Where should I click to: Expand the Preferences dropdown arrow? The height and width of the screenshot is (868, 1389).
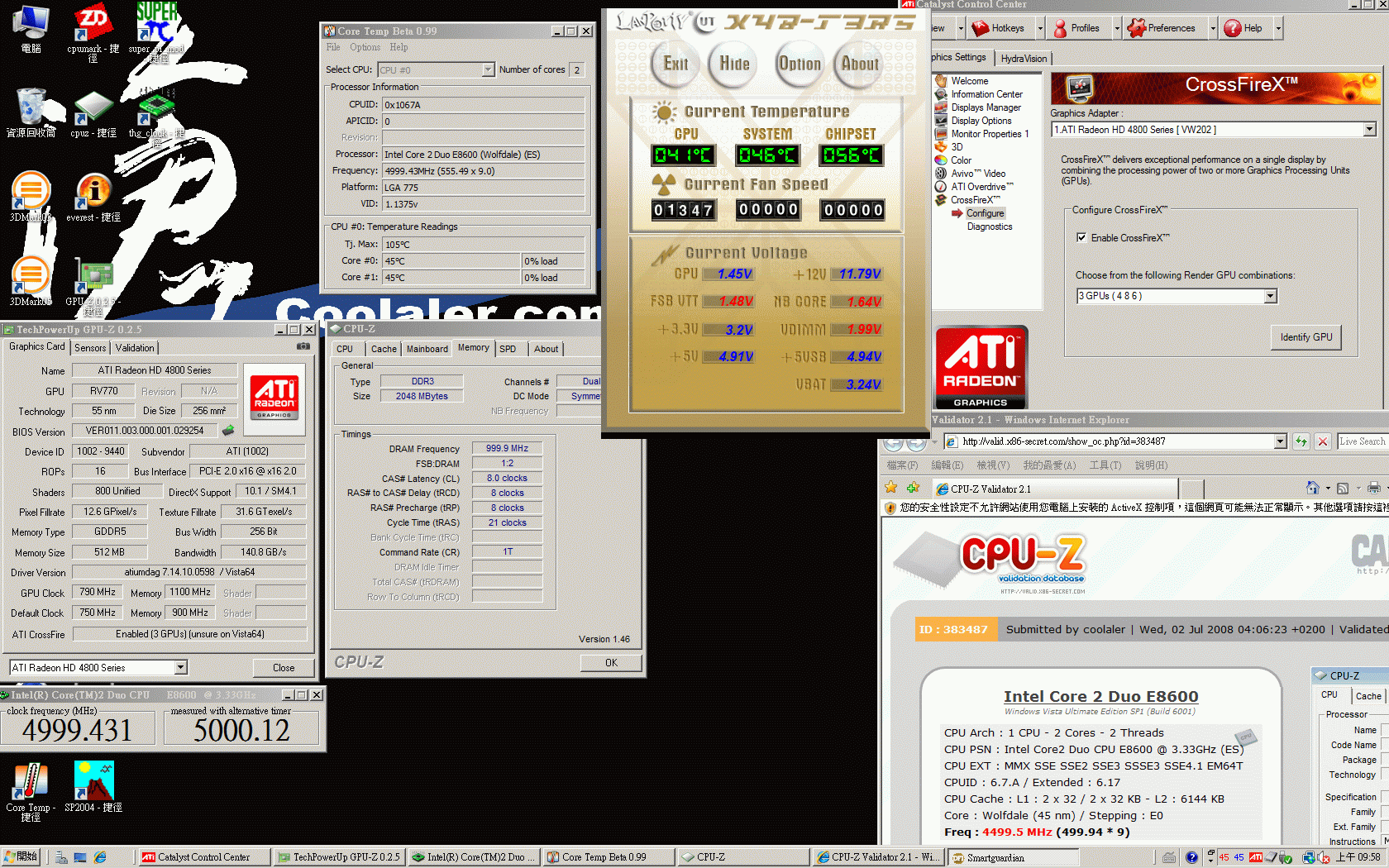pyautogui.click(x=1213, y=28)
